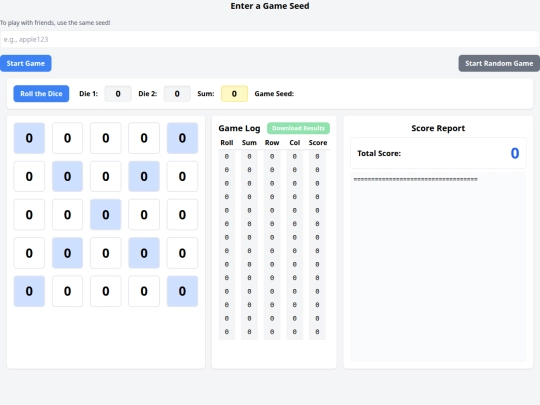Click the Game Seed label

pyautogui.click(x=274, y=94)
